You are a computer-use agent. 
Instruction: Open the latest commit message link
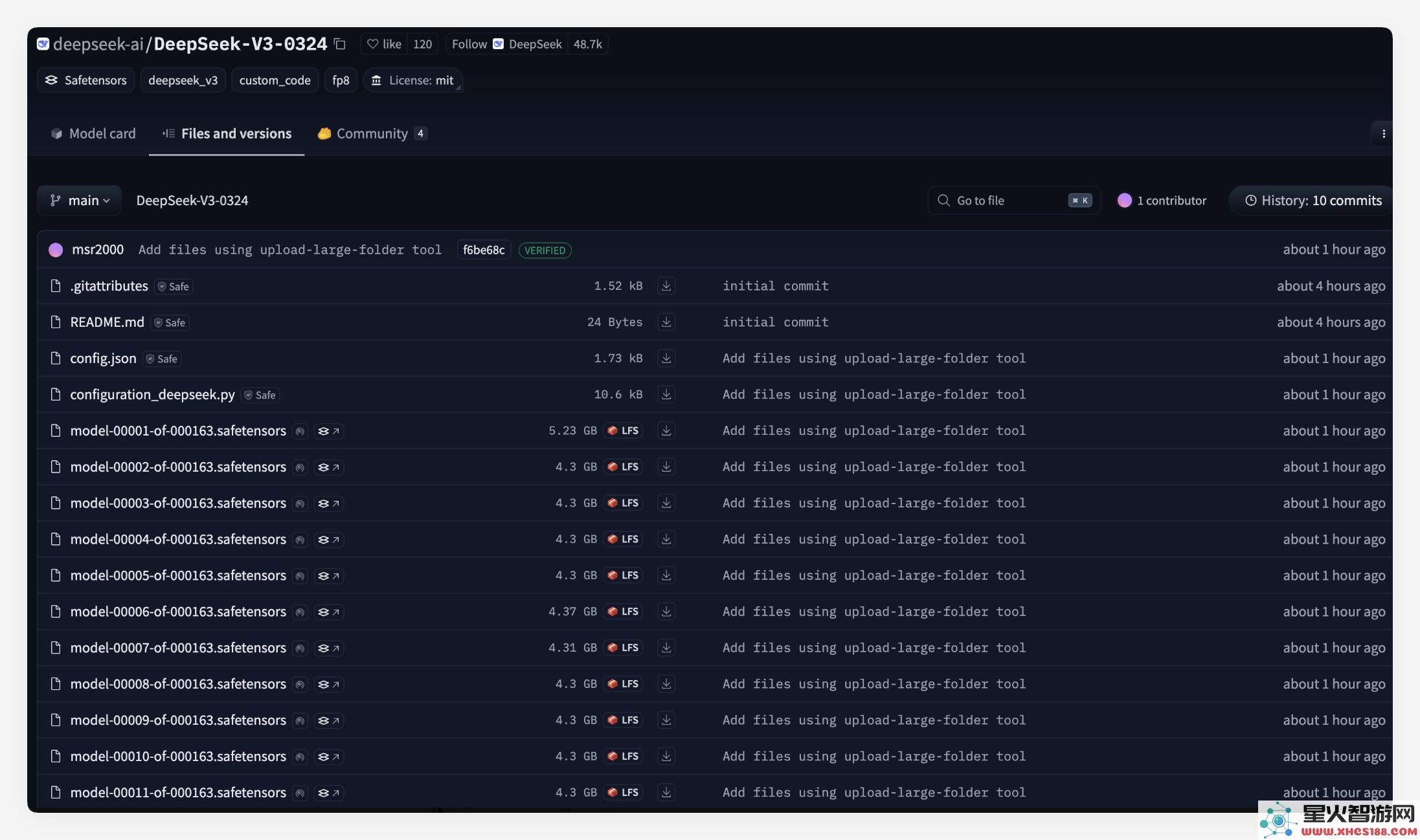pyautogui.click(x=289, y=250)
